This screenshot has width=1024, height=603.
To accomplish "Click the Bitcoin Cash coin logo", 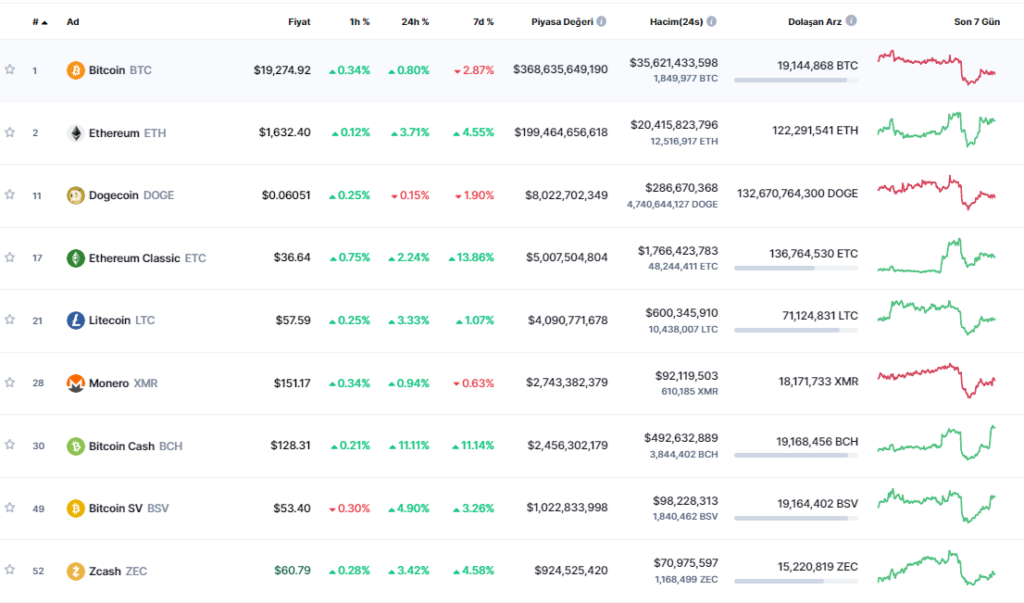I will 76,446.
